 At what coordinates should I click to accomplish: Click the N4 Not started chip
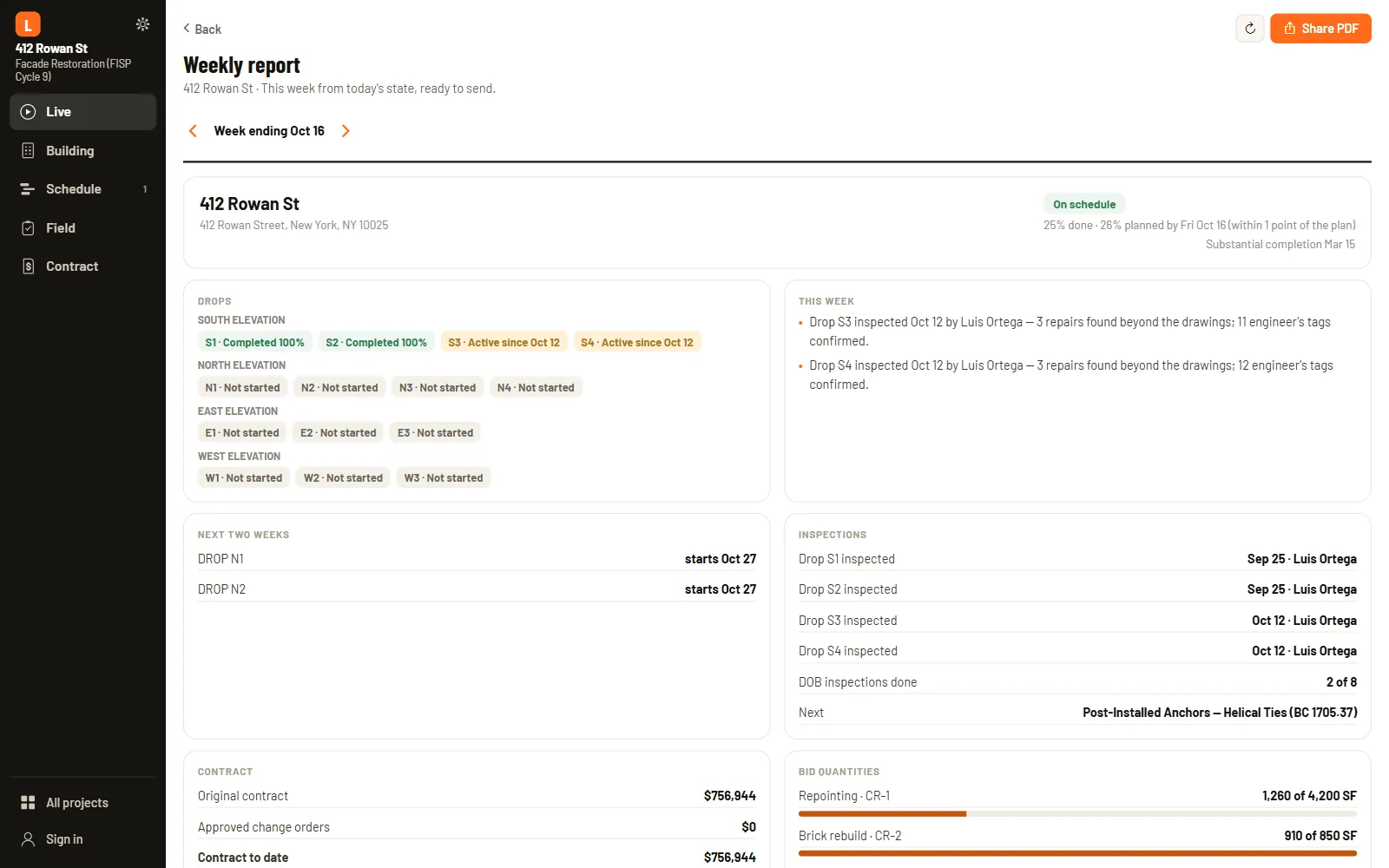click(x=536, y=388)
